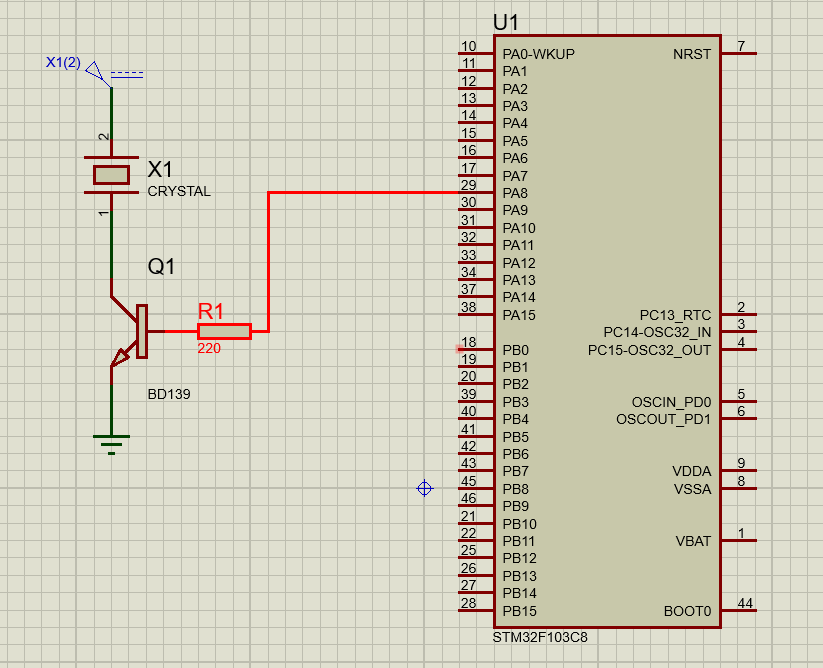Click the PA9 pin 30 line
This screenshot has width=823, height=668.
(x=477, y=209)
